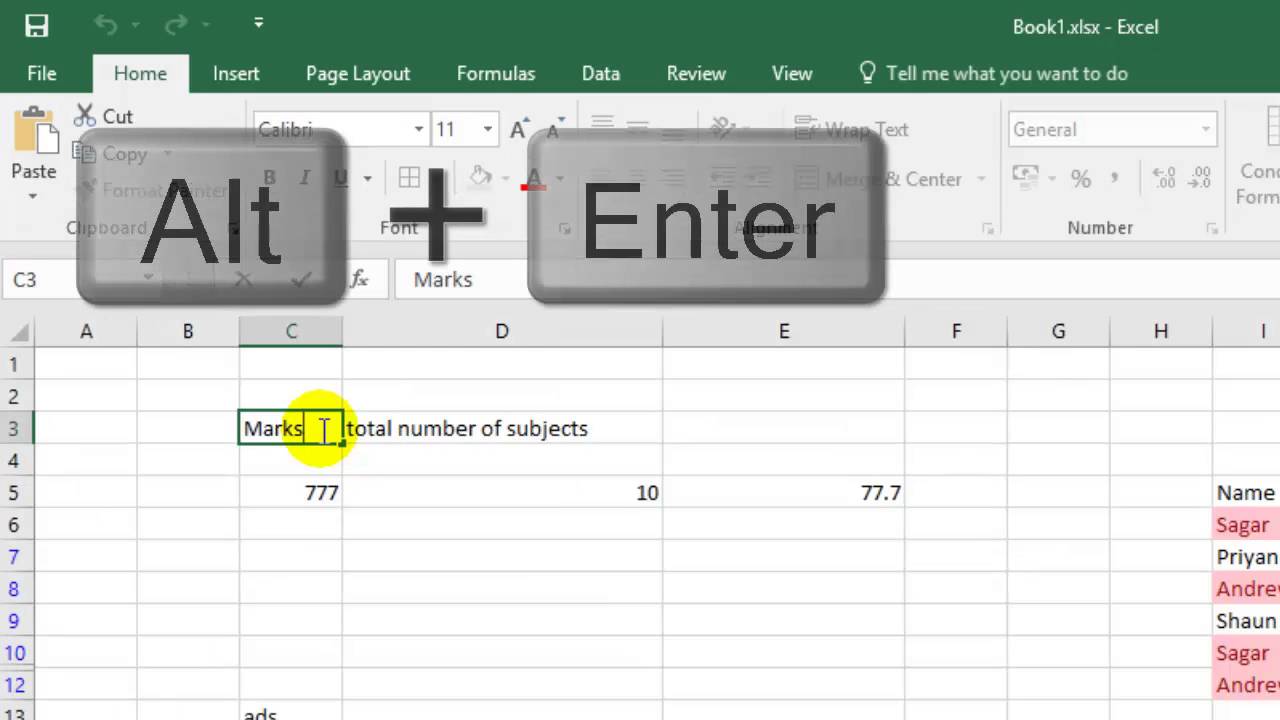Toggle Wrap Text for the cell

tap(851, 129)
